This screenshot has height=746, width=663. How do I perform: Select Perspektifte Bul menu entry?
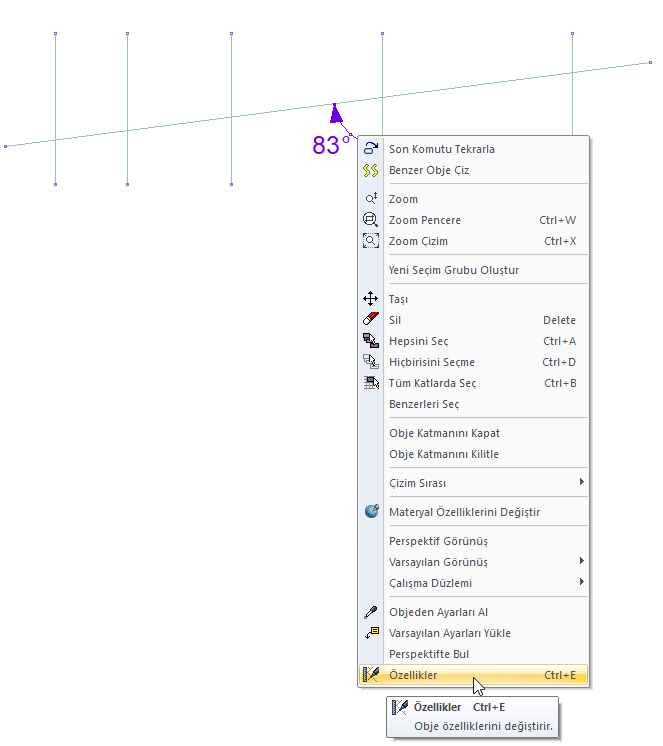pos(473,654)
